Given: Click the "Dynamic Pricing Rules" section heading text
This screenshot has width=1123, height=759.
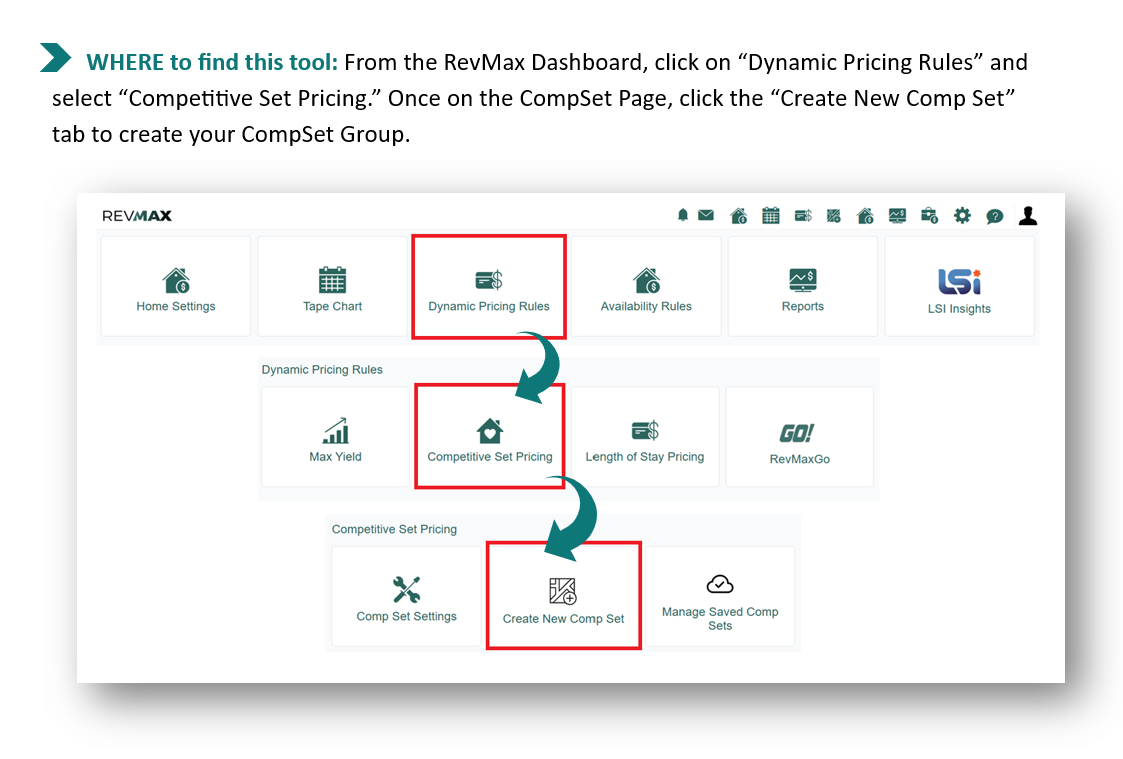Looking at the screenshot, I should pos(322,369).
